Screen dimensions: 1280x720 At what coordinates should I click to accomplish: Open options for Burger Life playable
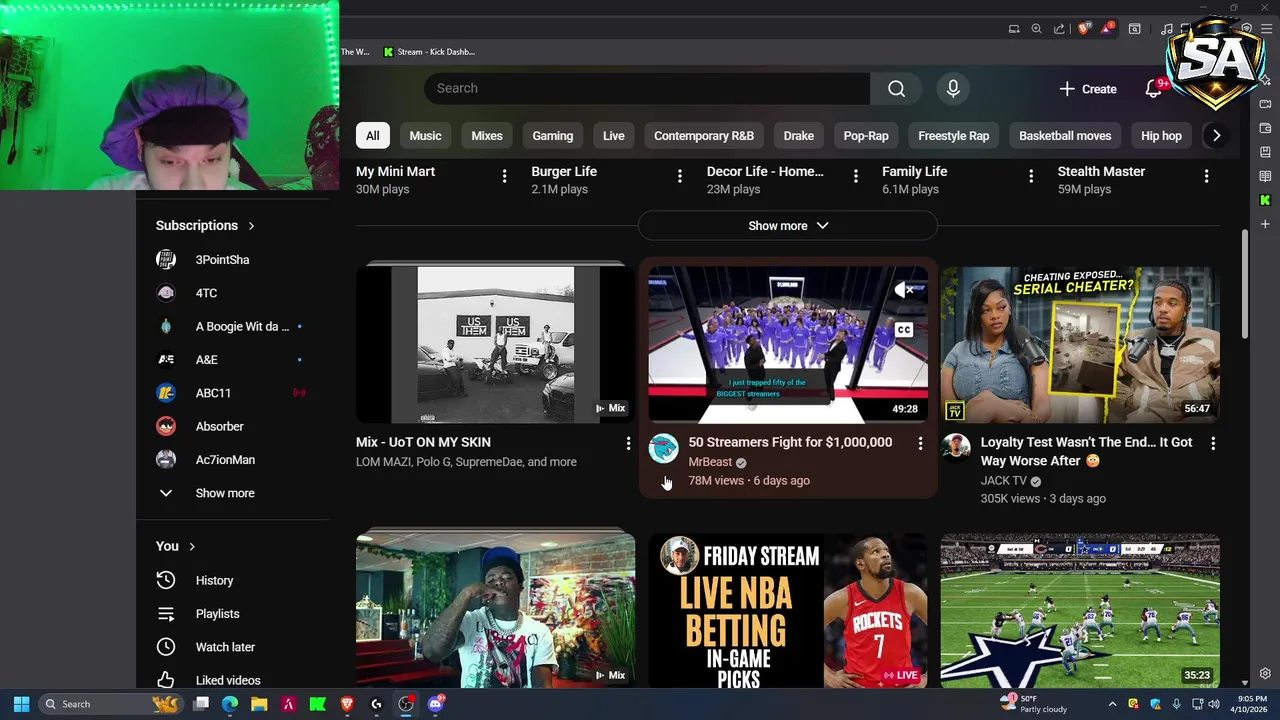click(680, 176)
